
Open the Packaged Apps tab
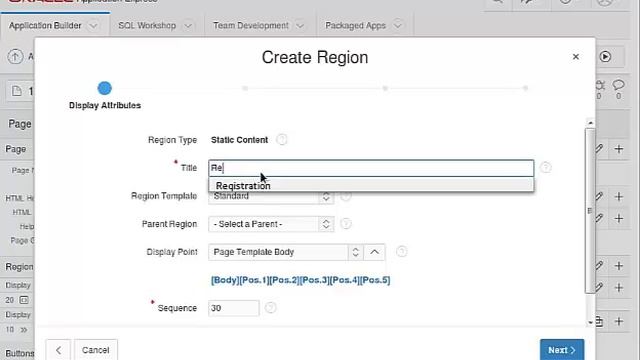356,25
